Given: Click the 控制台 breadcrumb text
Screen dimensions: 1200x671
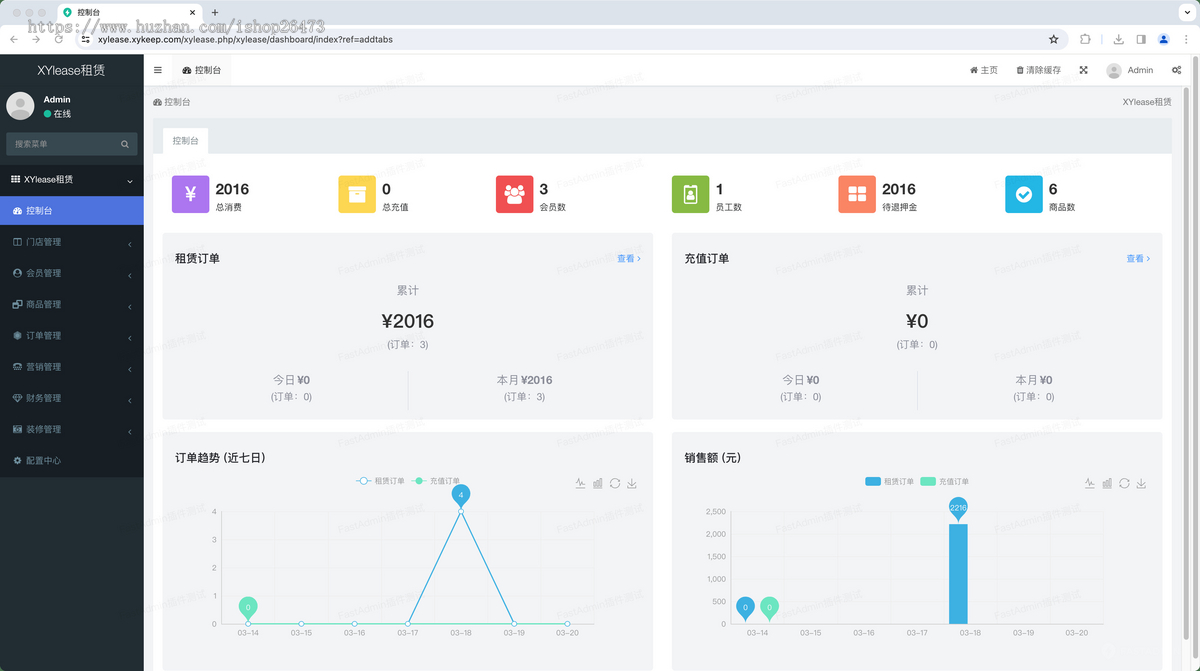Looking at the screenshot, I should [x=176, y=102].
